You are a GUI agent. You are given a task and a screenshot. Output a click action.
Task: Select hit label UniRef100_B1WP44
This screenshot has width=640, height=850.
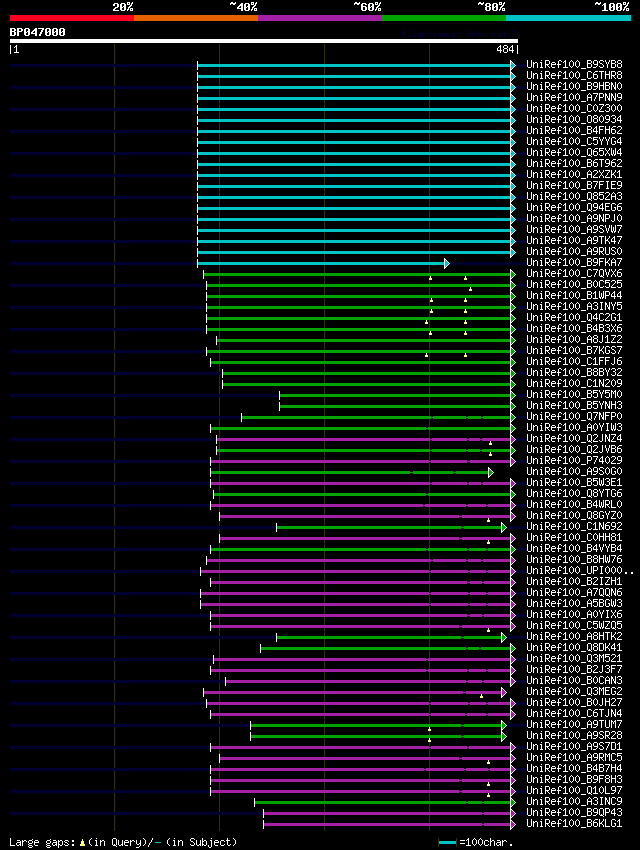click(574, 295)
